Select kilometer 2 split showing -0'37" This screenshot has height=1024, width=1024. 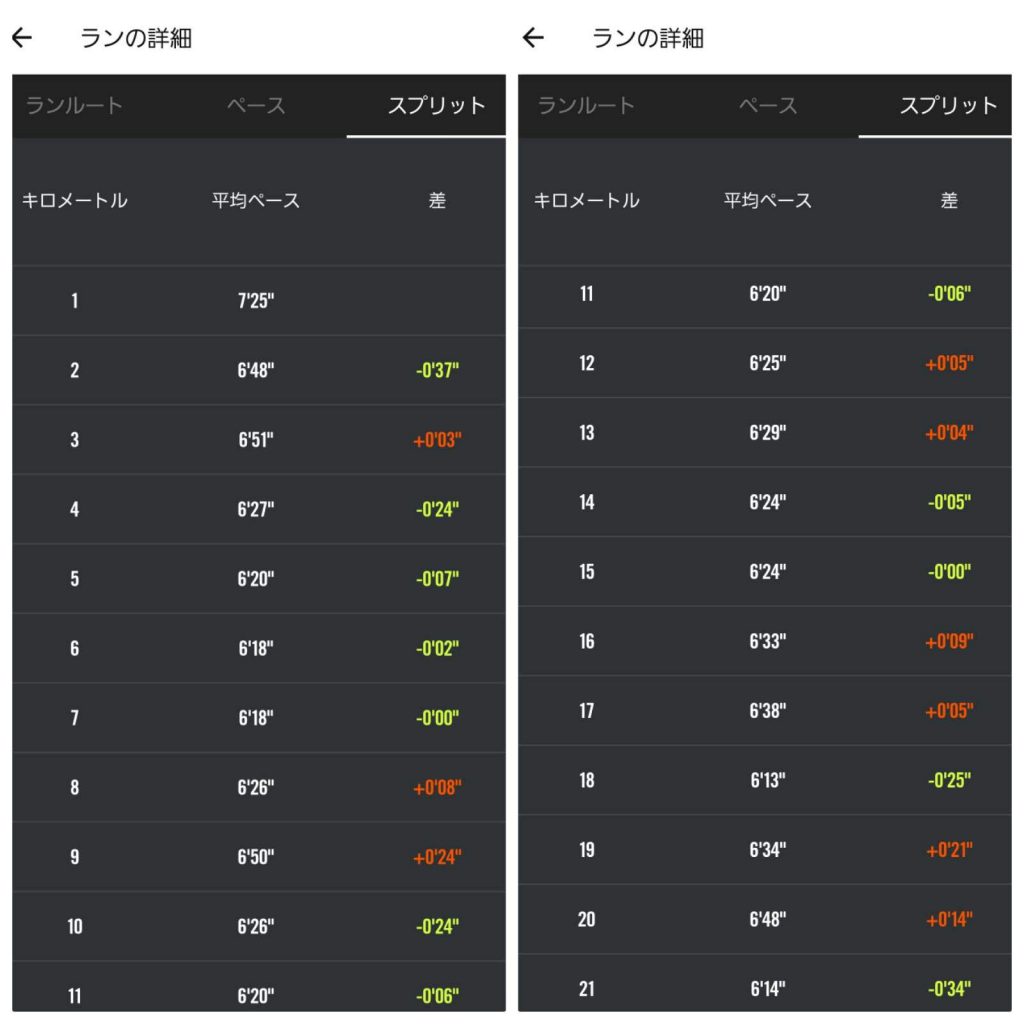pos(259,370)
